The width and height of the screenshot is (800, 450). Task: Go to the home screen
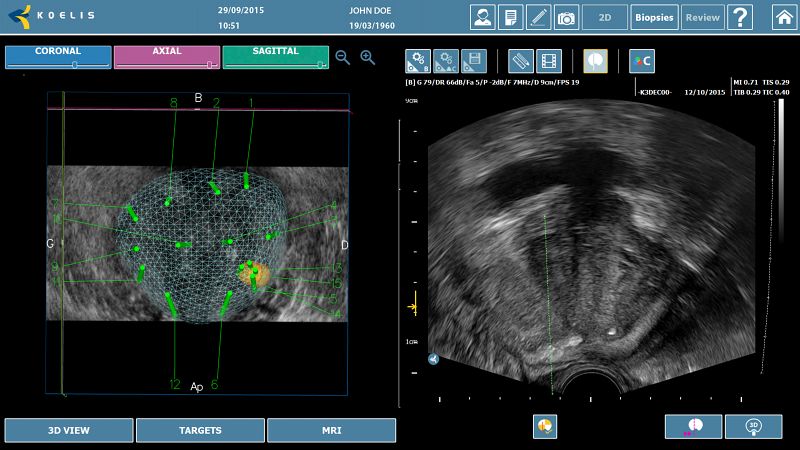[784, 17]
